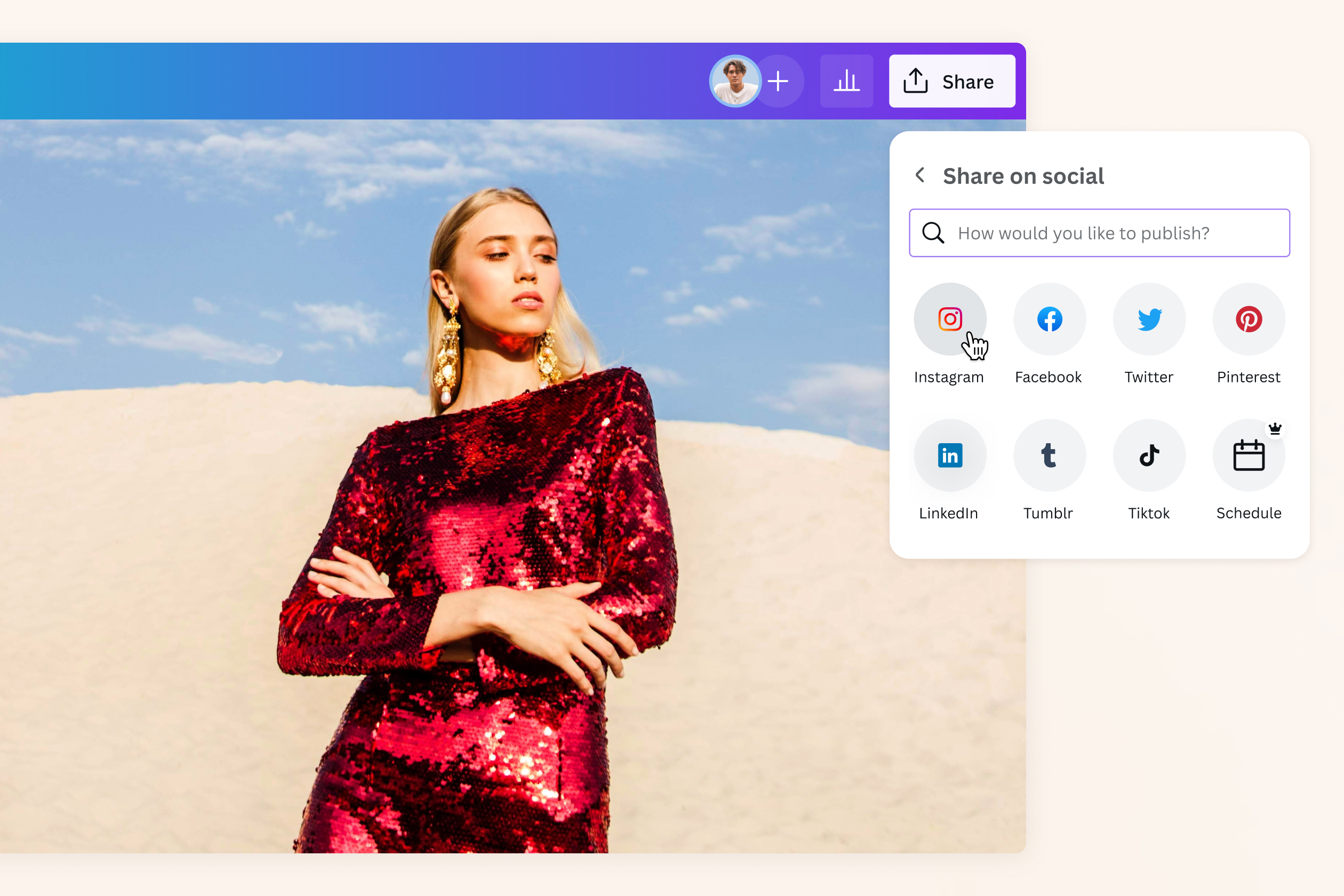Image resolution: width=1344 pixels, height=896 pixels.
Task: Select the Twitter bird icon
Action: (x=1149, y=319)
